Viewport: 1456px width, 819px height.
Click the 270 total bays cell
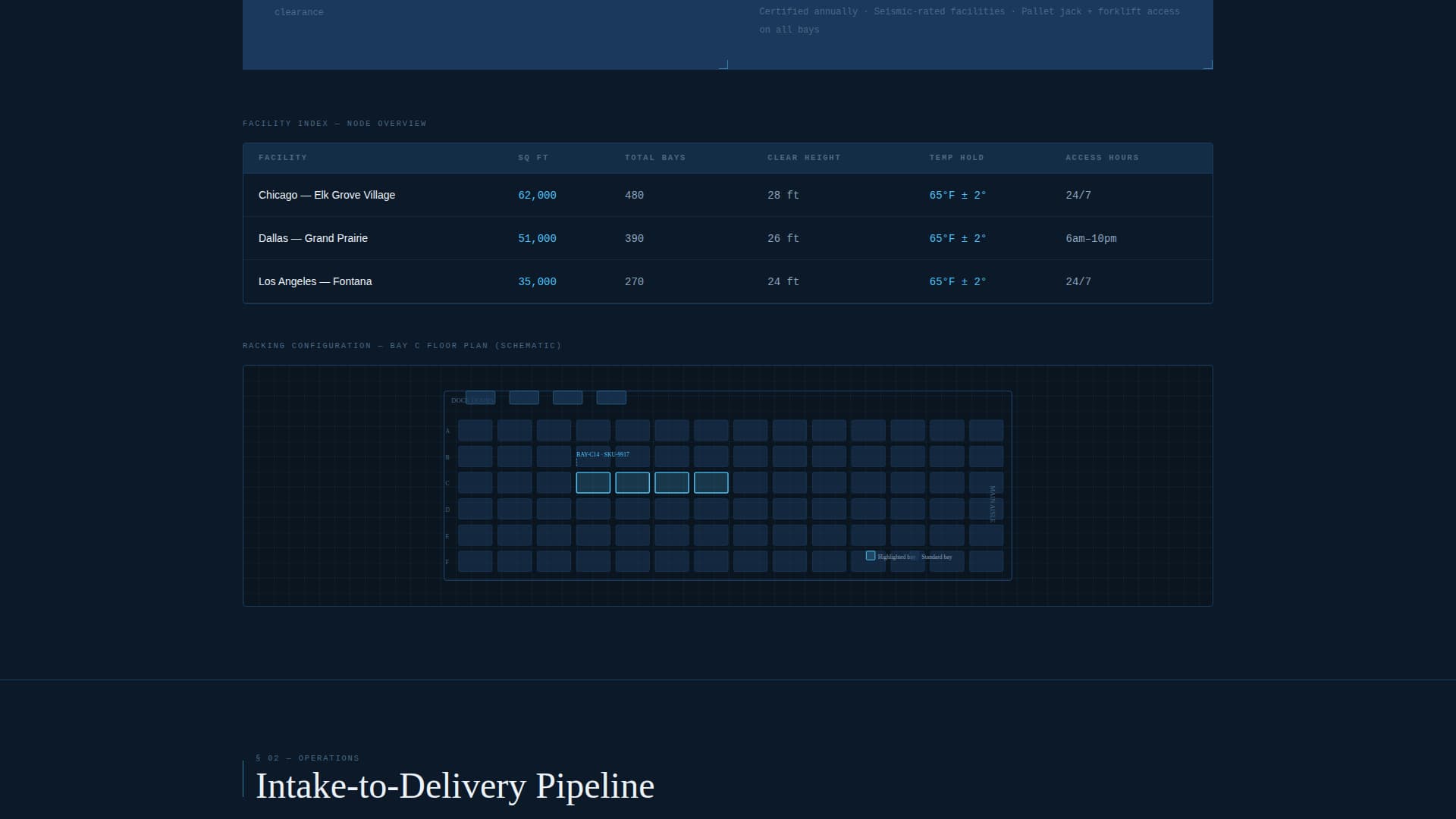point(634,282)
